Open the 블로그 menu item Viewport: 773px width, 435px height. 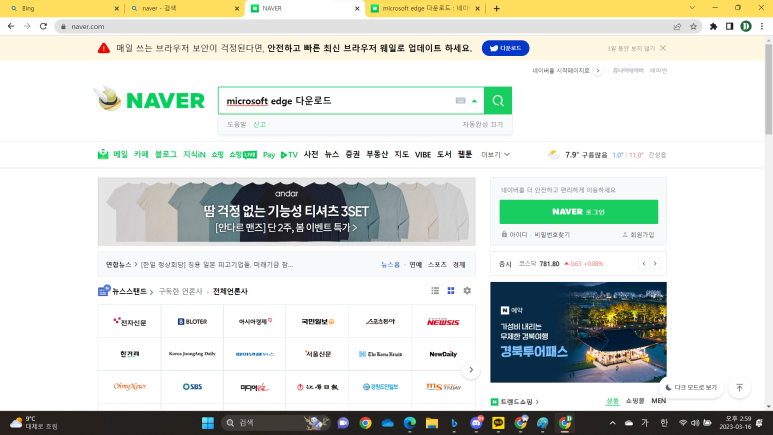(166, 154)
